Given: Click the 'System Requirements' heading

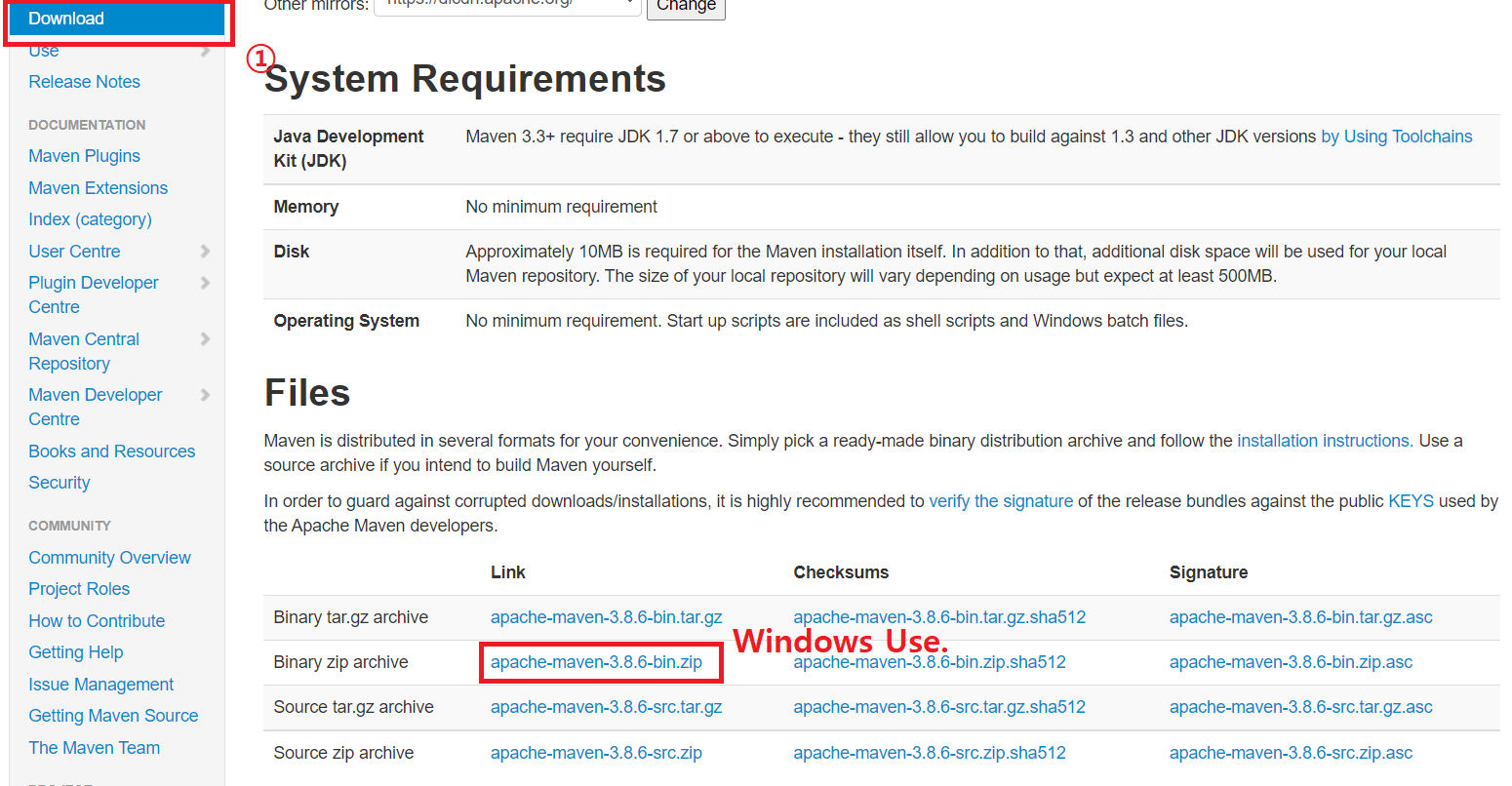Looking at the screenshot, I should (x=465, y=79).
